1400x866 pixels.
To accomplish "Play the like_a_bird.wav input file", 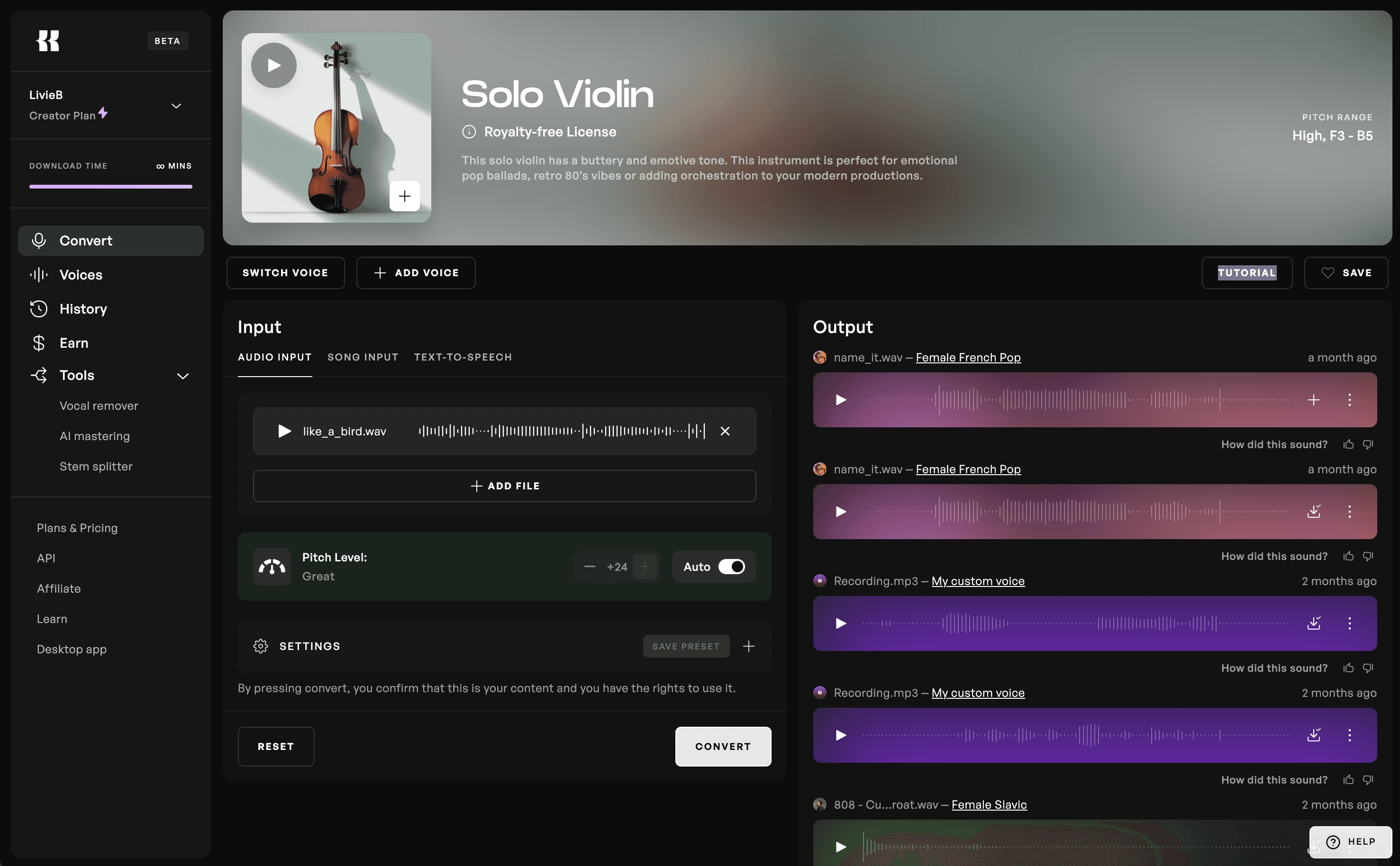I will [283, 430].
